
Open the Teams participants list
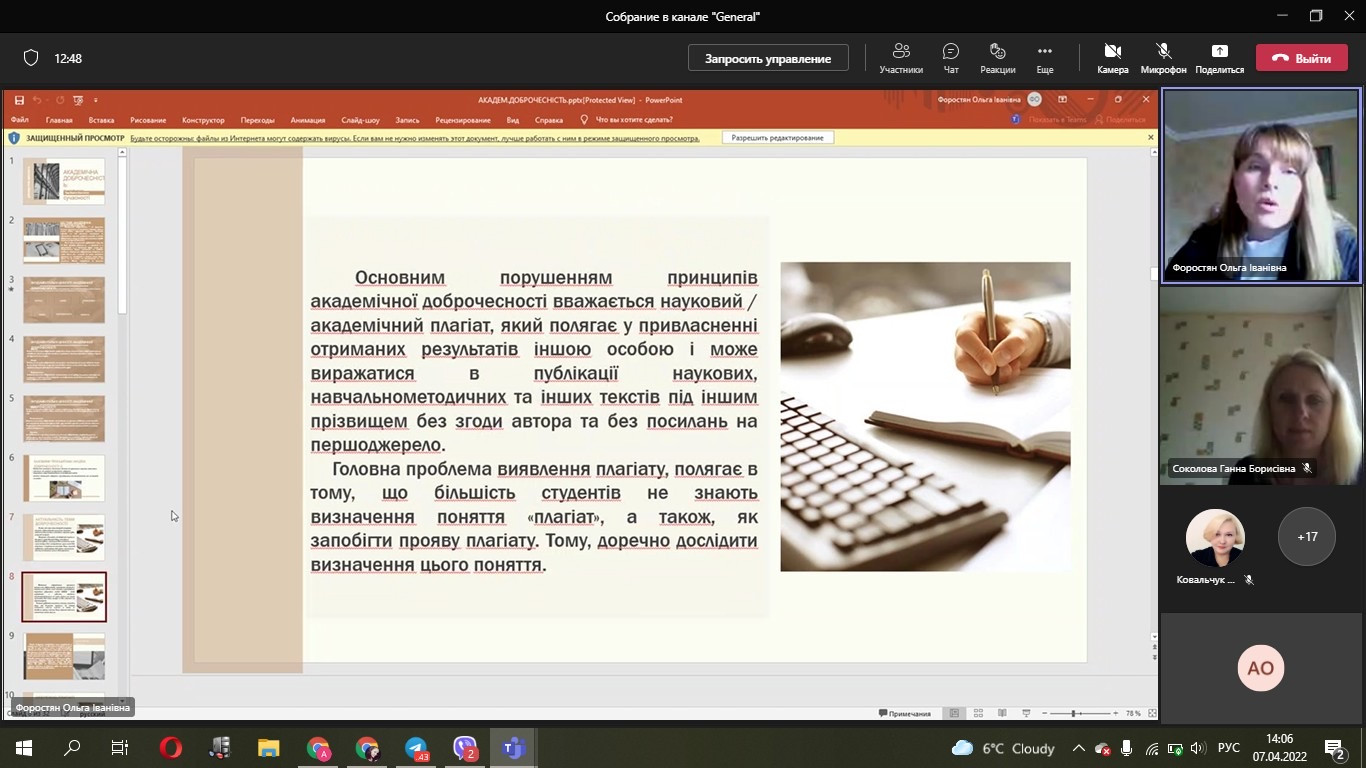click(x=901, y=58)
